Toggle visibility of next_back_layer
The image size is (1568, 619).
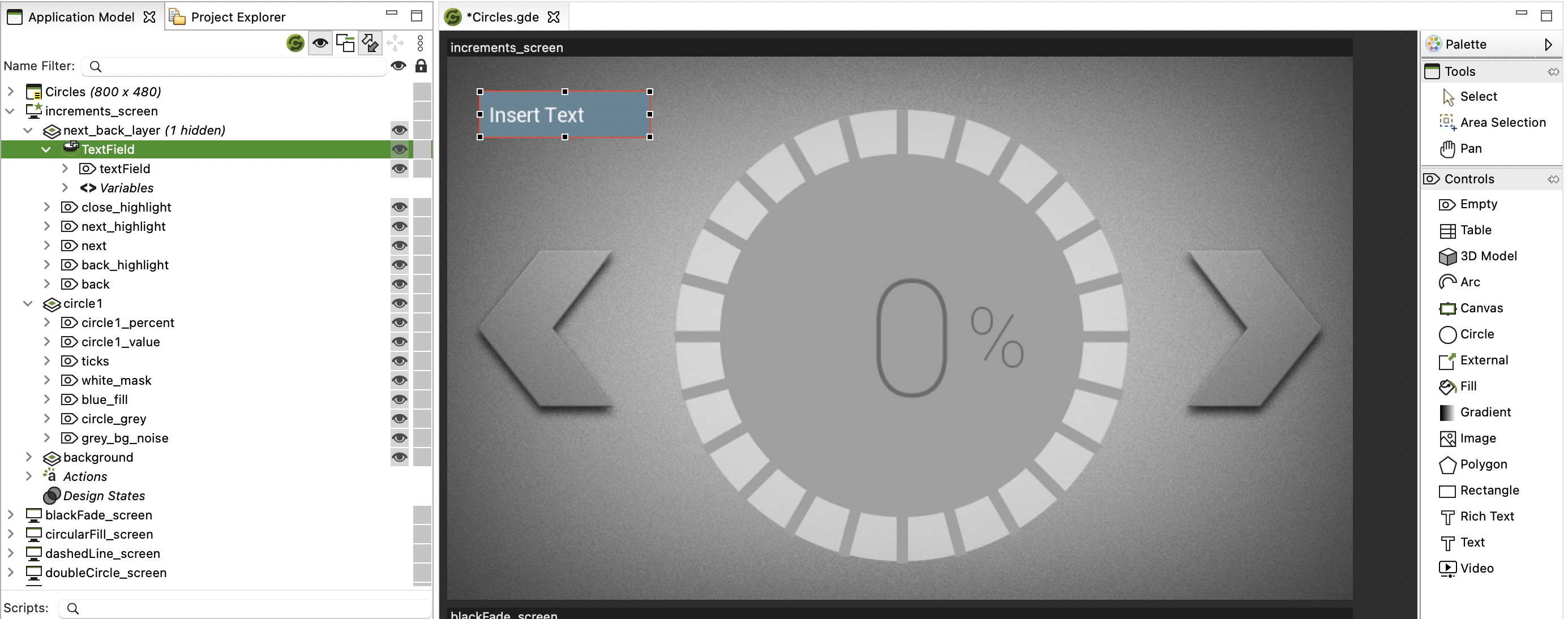399,130
